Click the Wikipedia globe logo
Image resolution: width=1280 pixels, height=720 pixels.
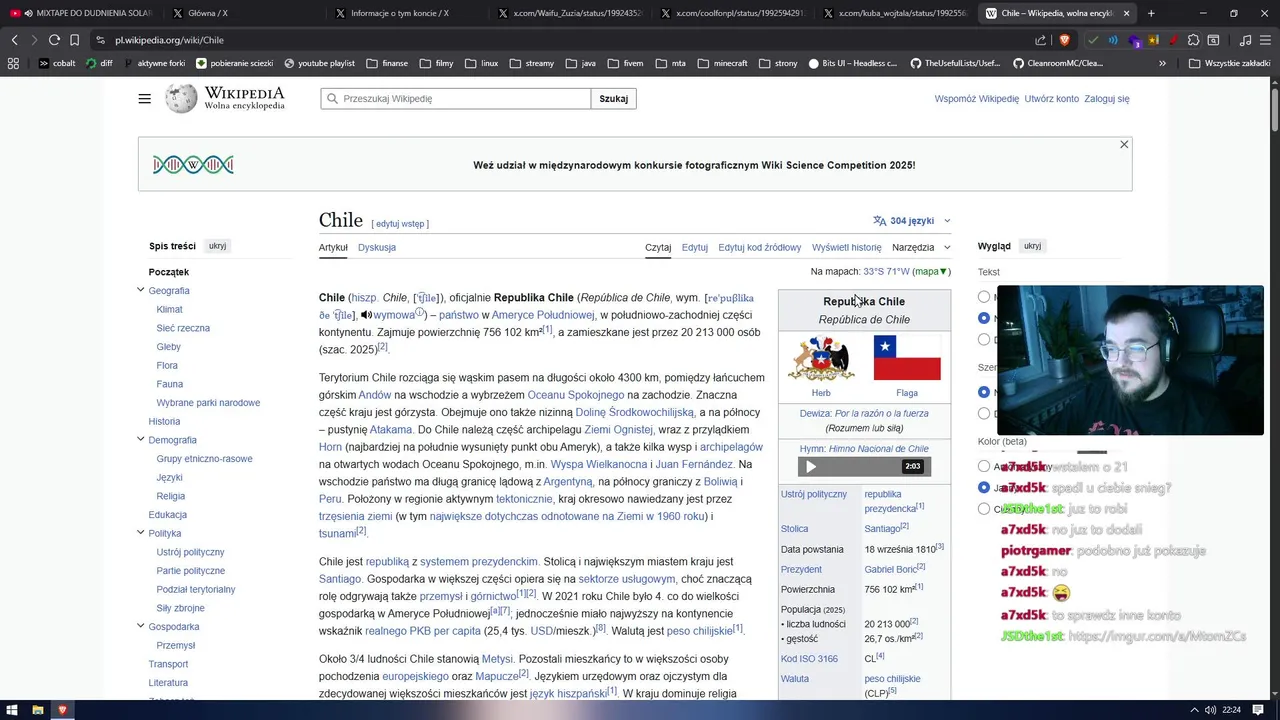[181, 98]
